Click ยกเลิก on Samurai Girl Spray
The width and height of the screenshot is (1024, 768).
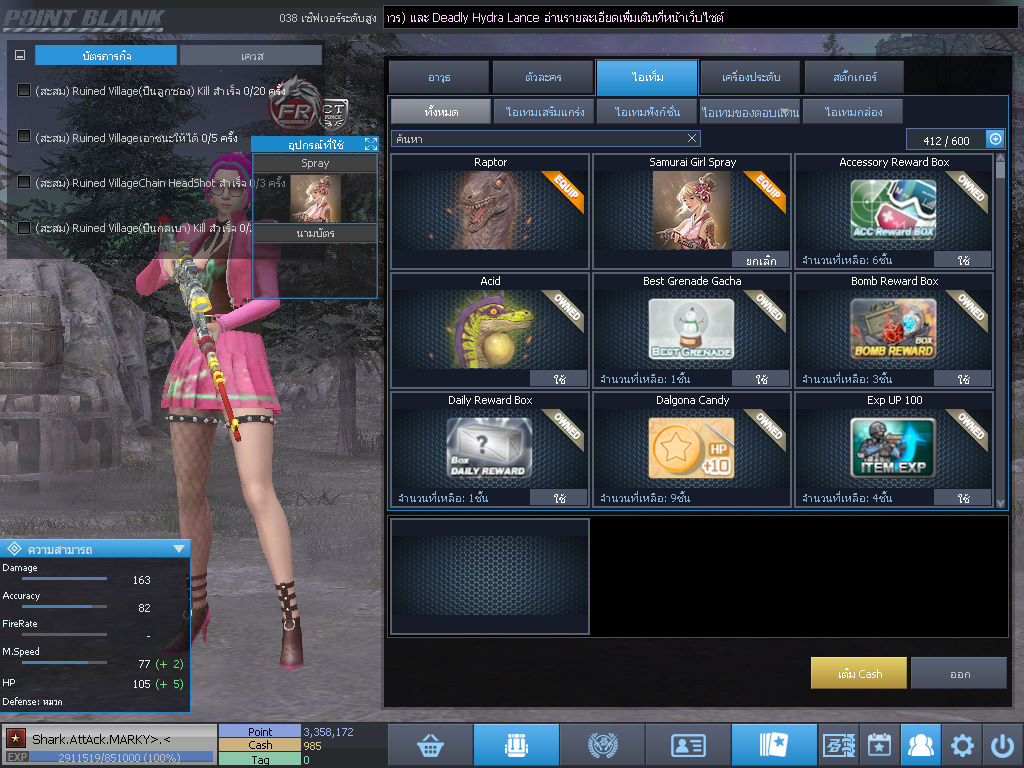click(x=761, y=260)
